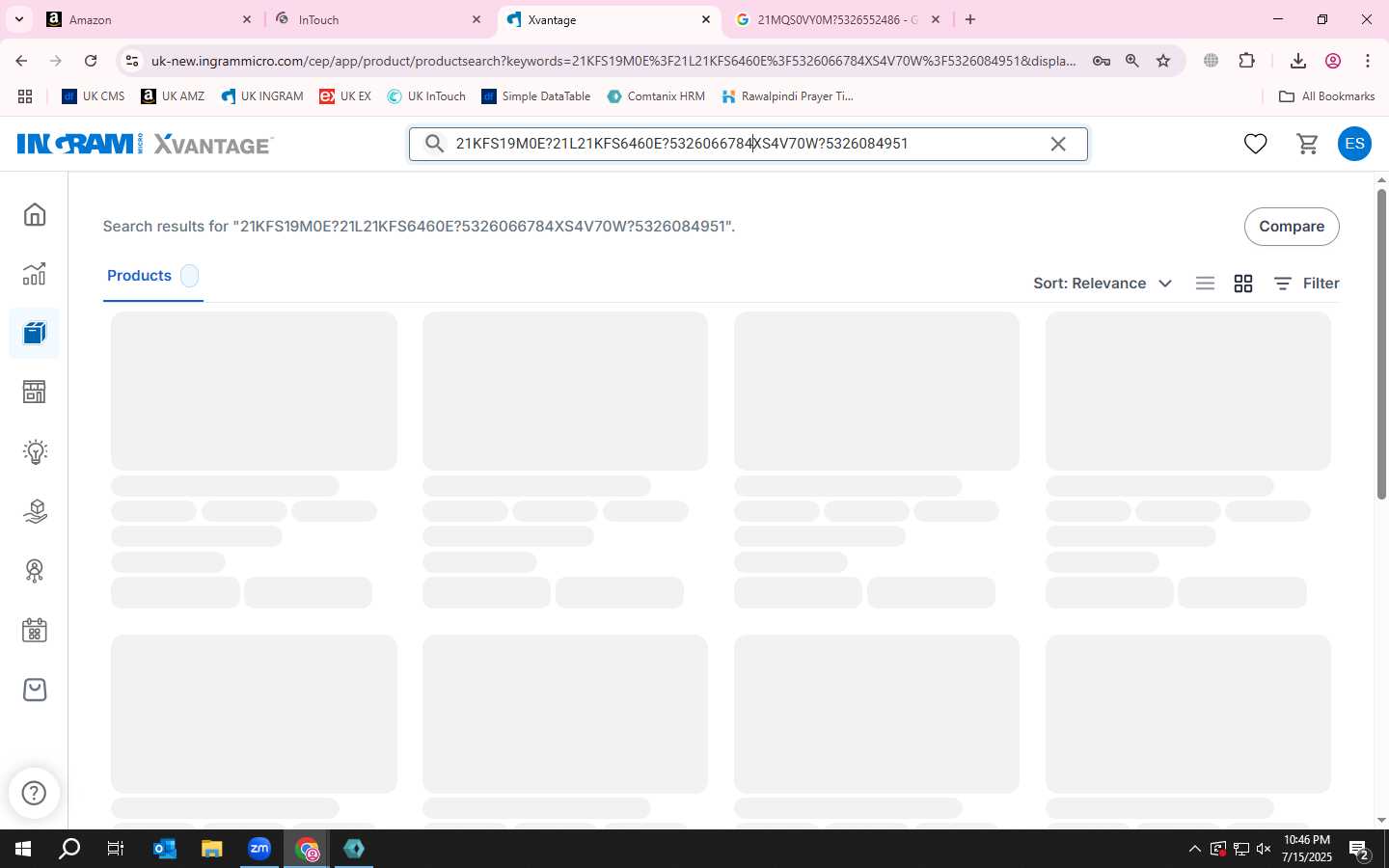Bookmark this page with star
1389x868 pixels.
click(x=1163, y=61)
